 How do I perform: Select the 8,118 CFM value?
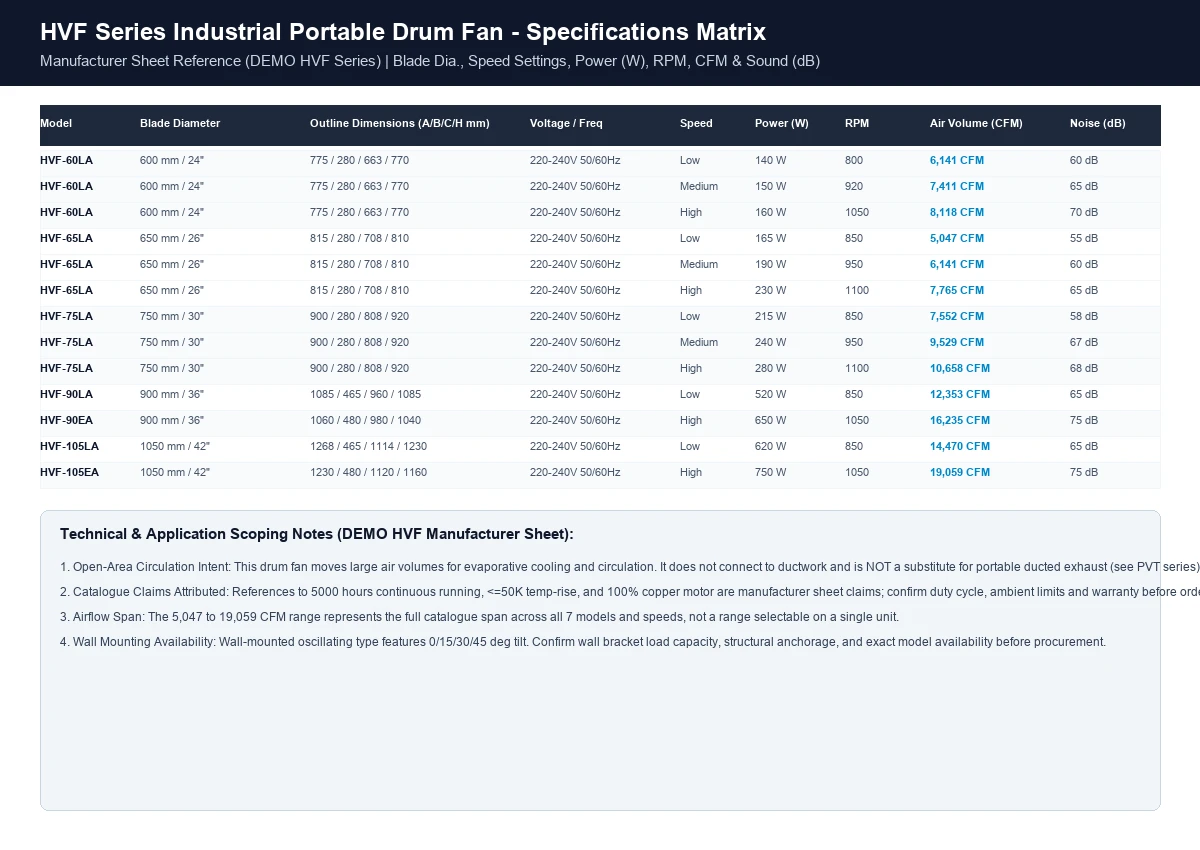[x=957, y=212]
